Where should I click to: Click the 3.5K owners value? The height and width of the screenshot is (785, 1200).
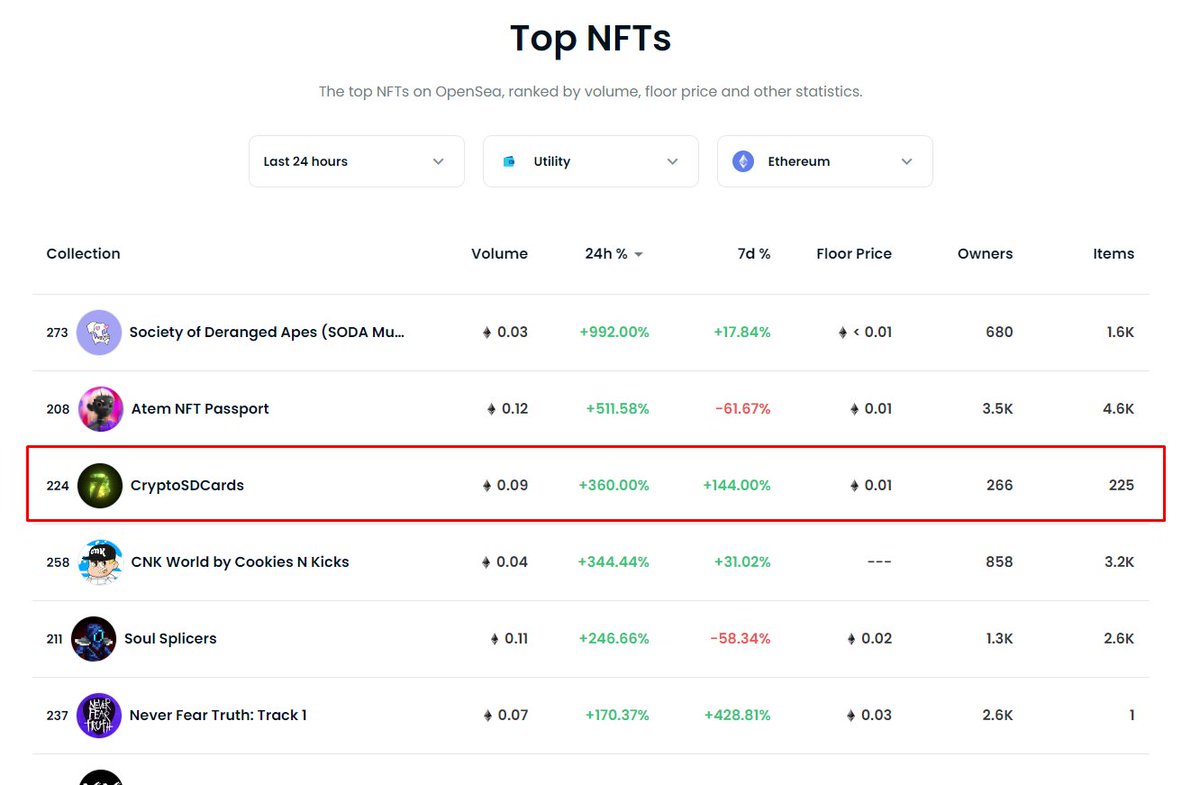pyautogui.click(x=998, y=409)
